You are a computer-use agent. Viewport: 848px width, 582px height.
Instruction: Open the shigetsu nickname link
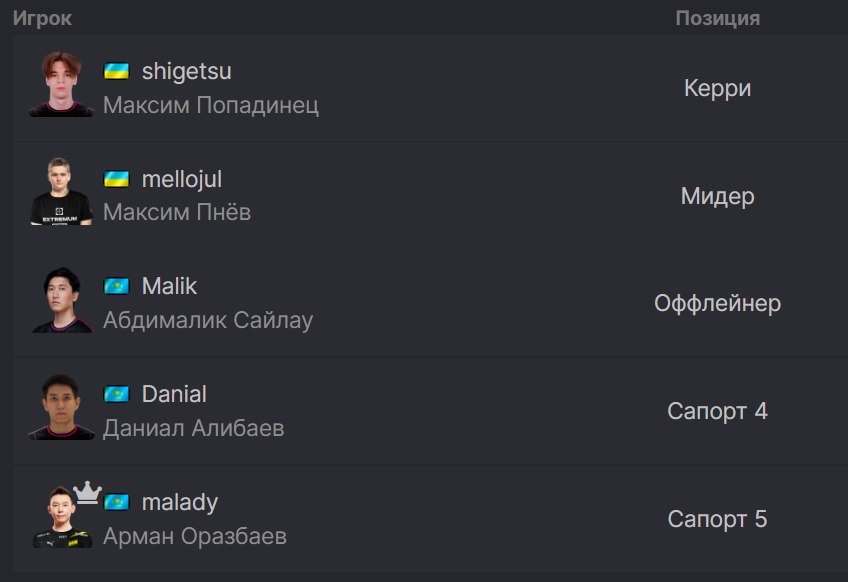coord(187,71)
